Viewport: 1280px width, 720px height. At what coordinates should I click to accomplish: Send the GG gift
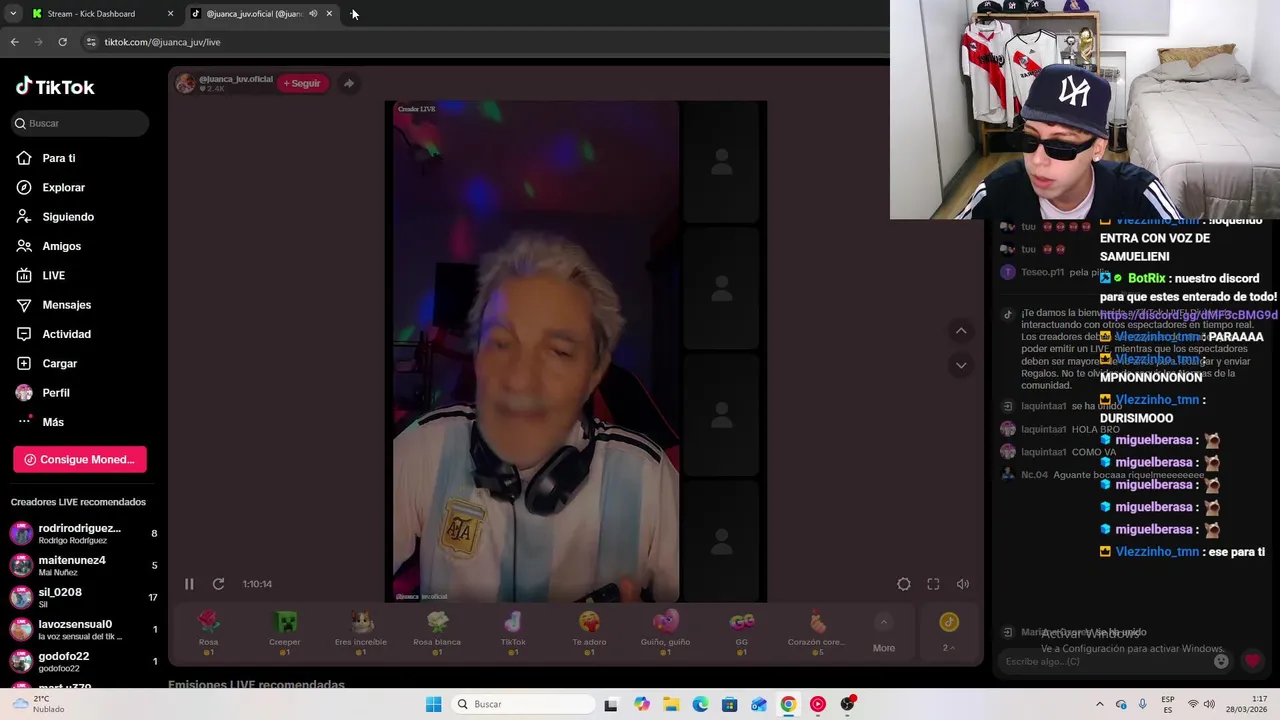coord(742,633)
